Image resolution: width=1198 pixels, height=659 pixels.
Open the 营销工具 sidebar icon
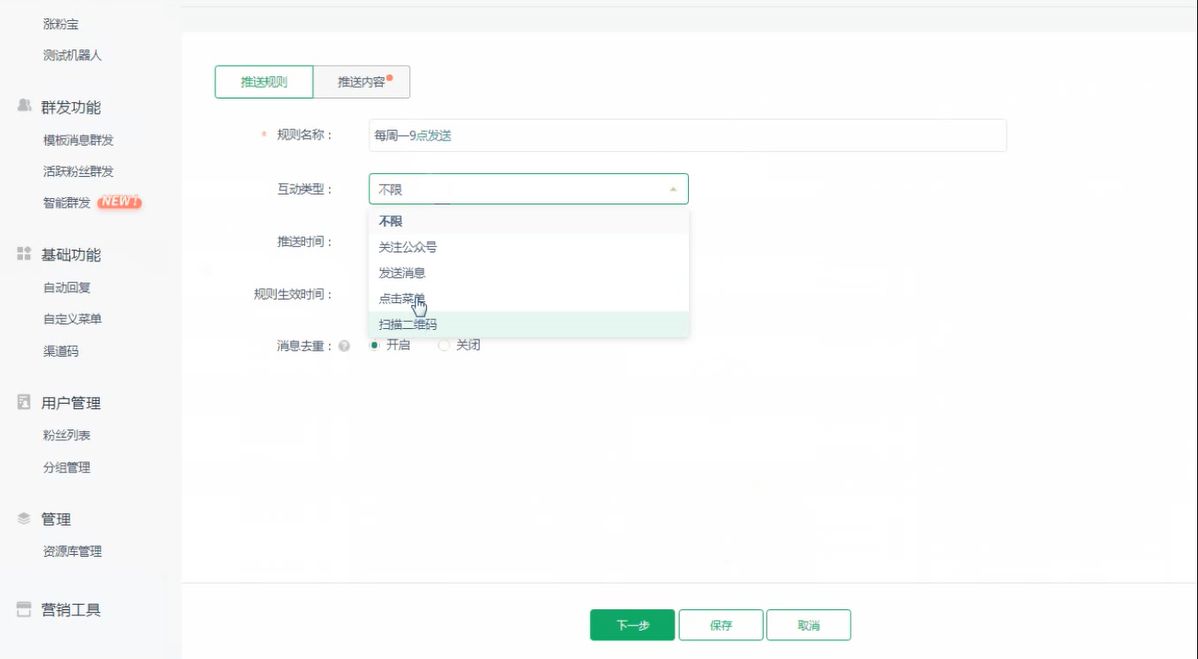pyautogui.click(x=22, y=608)
